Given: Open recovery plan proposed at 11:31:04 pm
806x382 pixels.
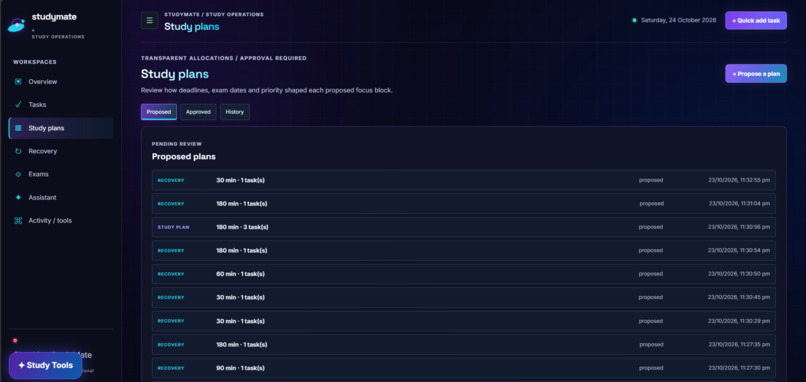Looking at the screenshot, I should pyautogui.click(x=464, y=204).
